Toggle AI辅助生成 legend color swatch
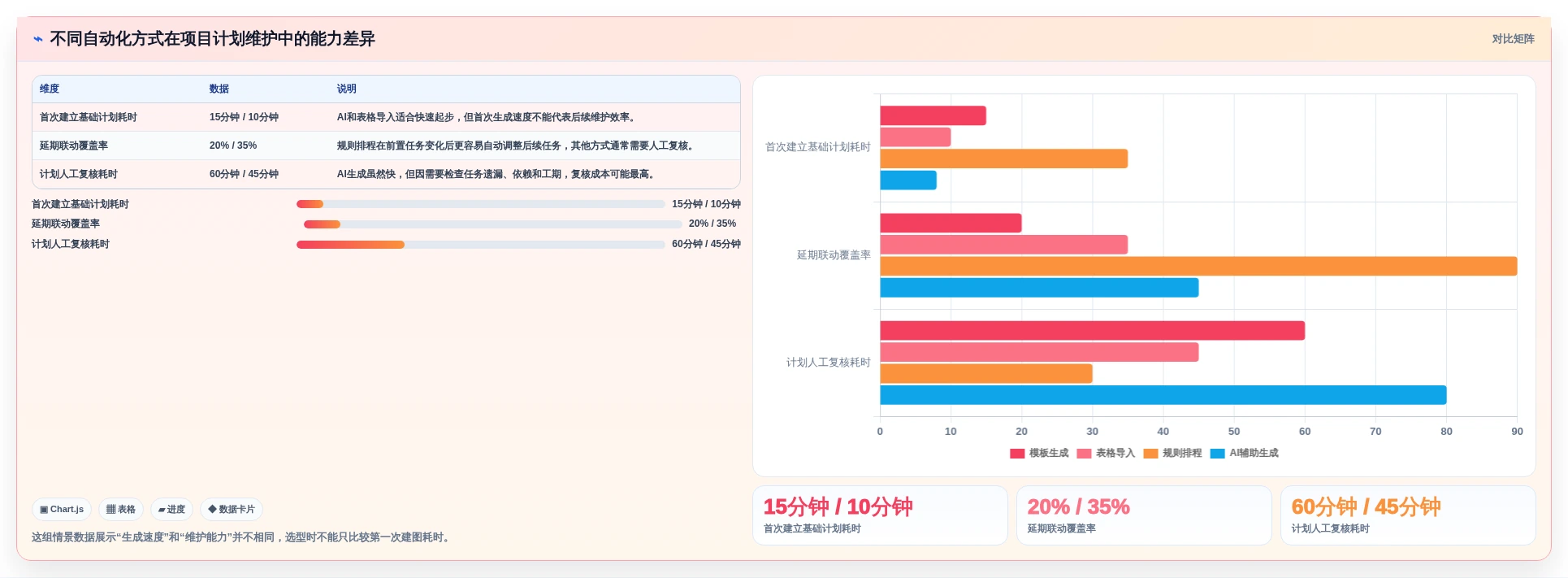1568x578 pixels. (1217, 454)
